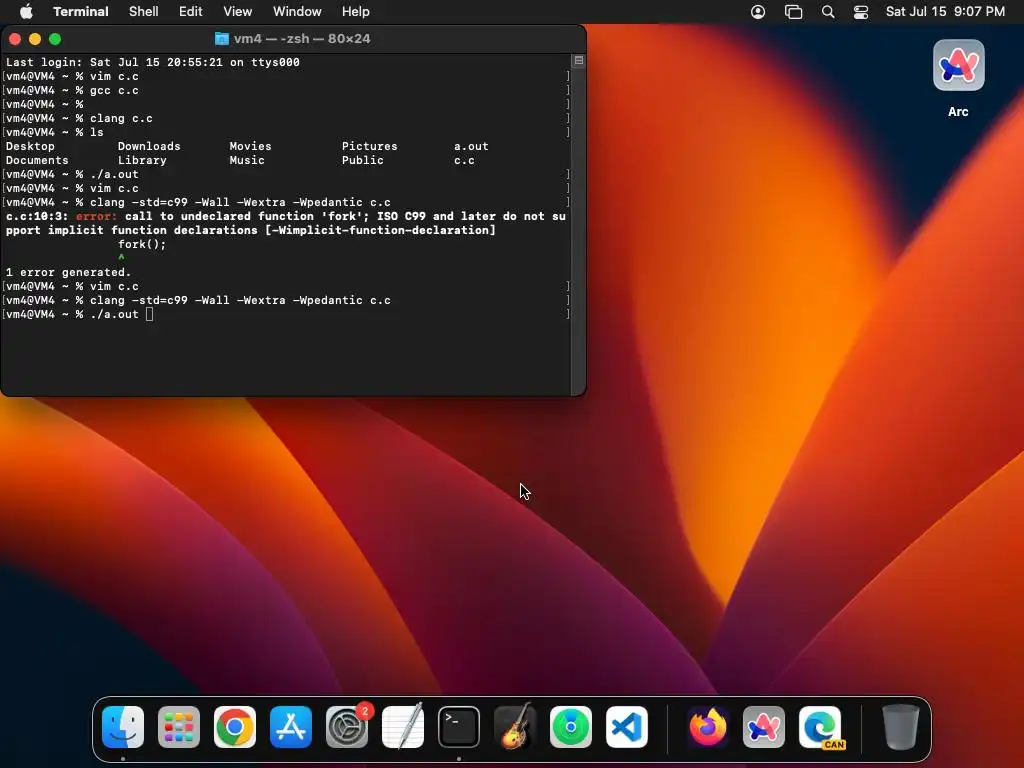Open the Edit menu
The image size is (1024, 768).
(190, 11)
